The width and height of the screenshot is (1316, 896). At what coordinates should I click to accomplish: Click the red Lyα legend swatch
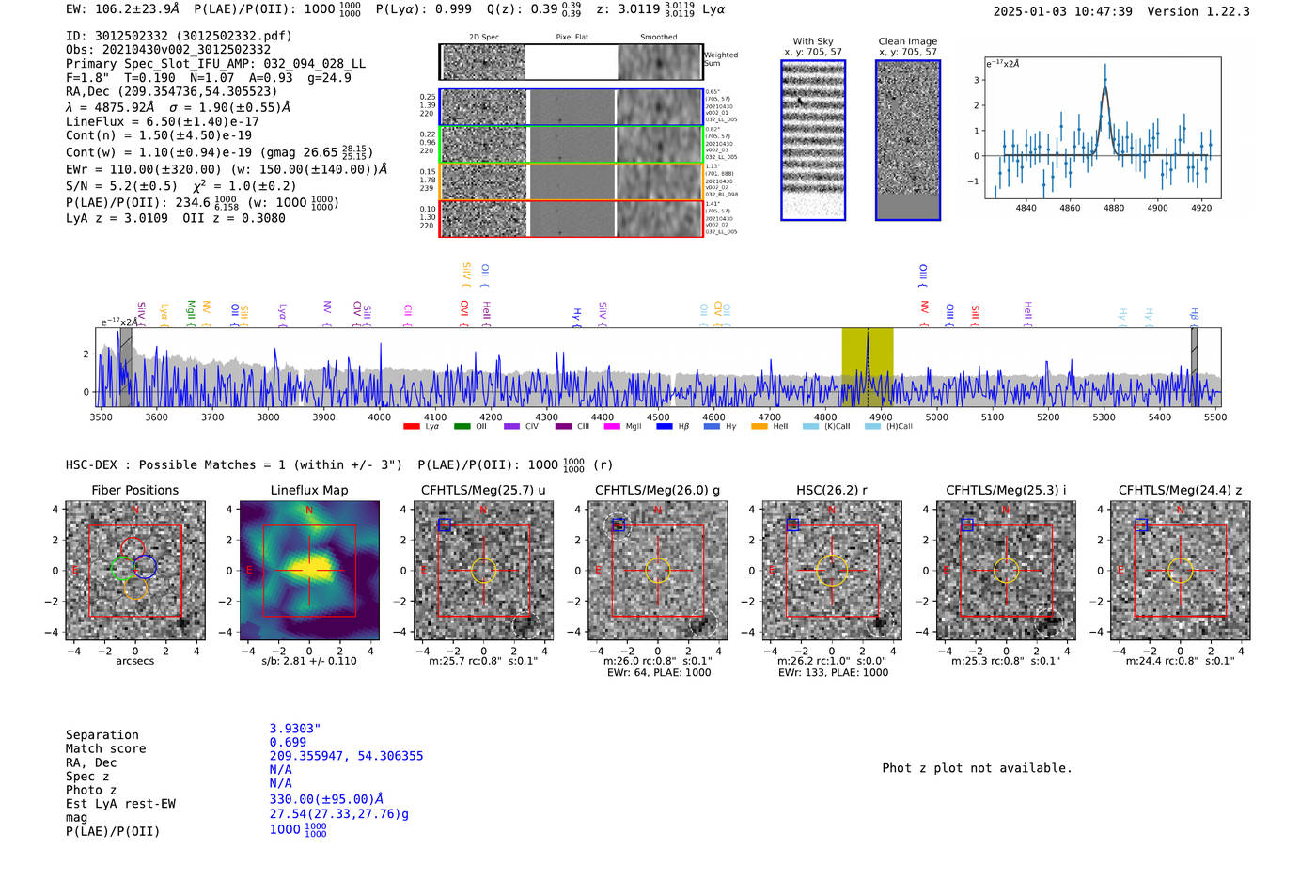[411, 427]
